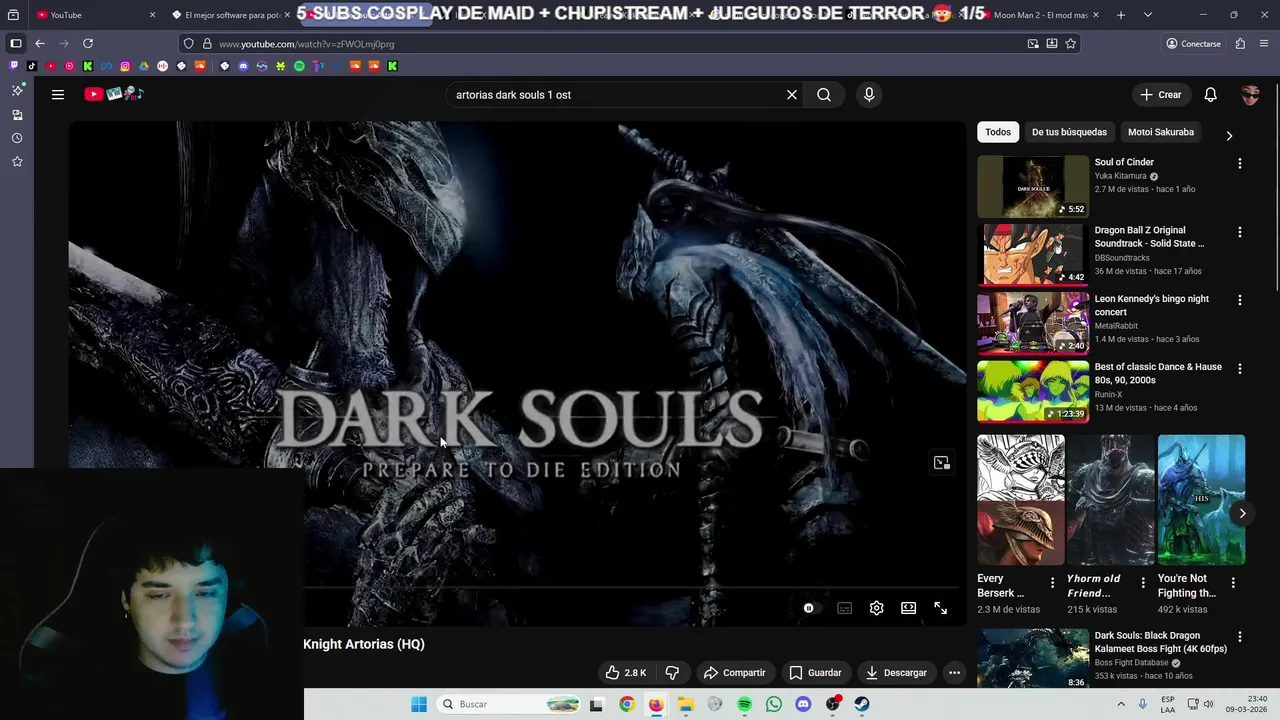Open more options for Black Dragon Kalameet video

(1239, 637)
